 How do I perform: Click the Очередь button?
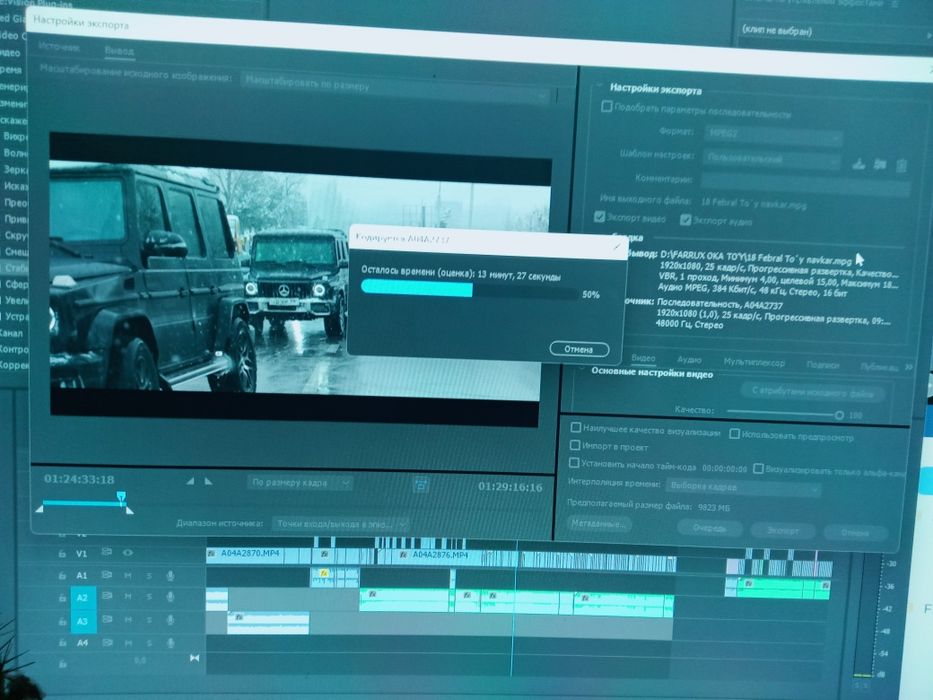click(x=709, y=528)
